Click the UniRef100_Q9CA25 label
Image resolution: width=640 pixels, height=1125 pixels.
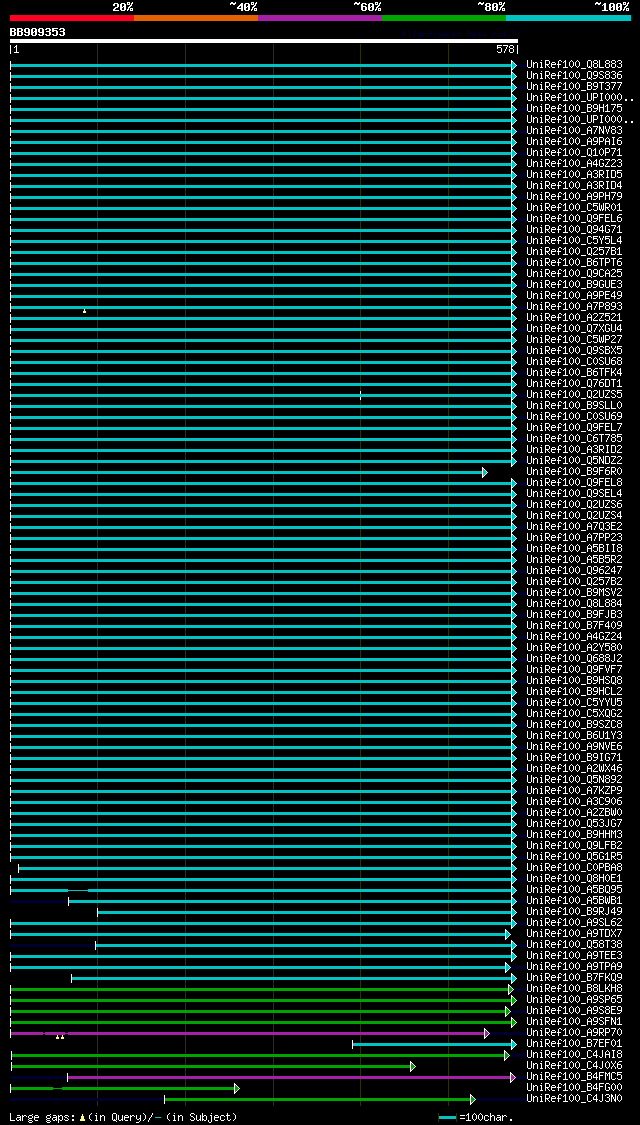(574, 273)
